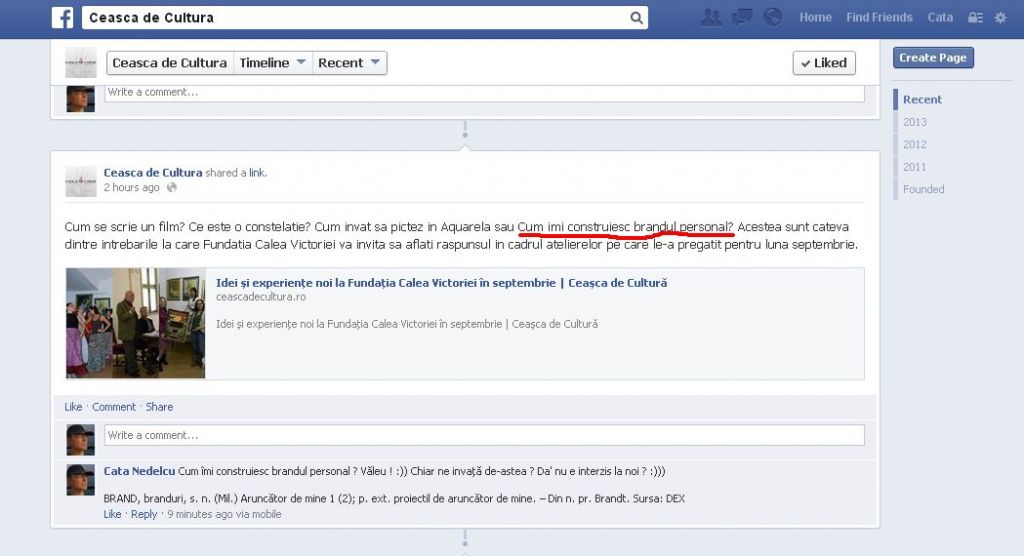Like Cata Nedelcu's comment

tap(112, 514)
